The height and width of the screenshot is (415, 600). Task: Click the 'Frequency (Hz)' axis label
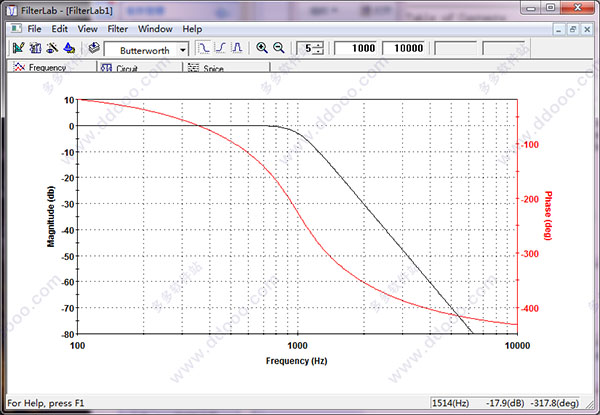click(297, 361)
